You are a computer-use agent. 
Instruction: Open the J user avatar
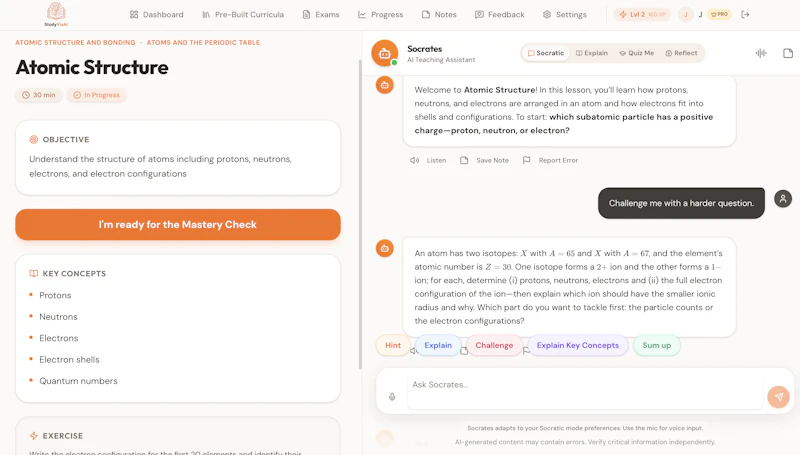coord(686,14)
